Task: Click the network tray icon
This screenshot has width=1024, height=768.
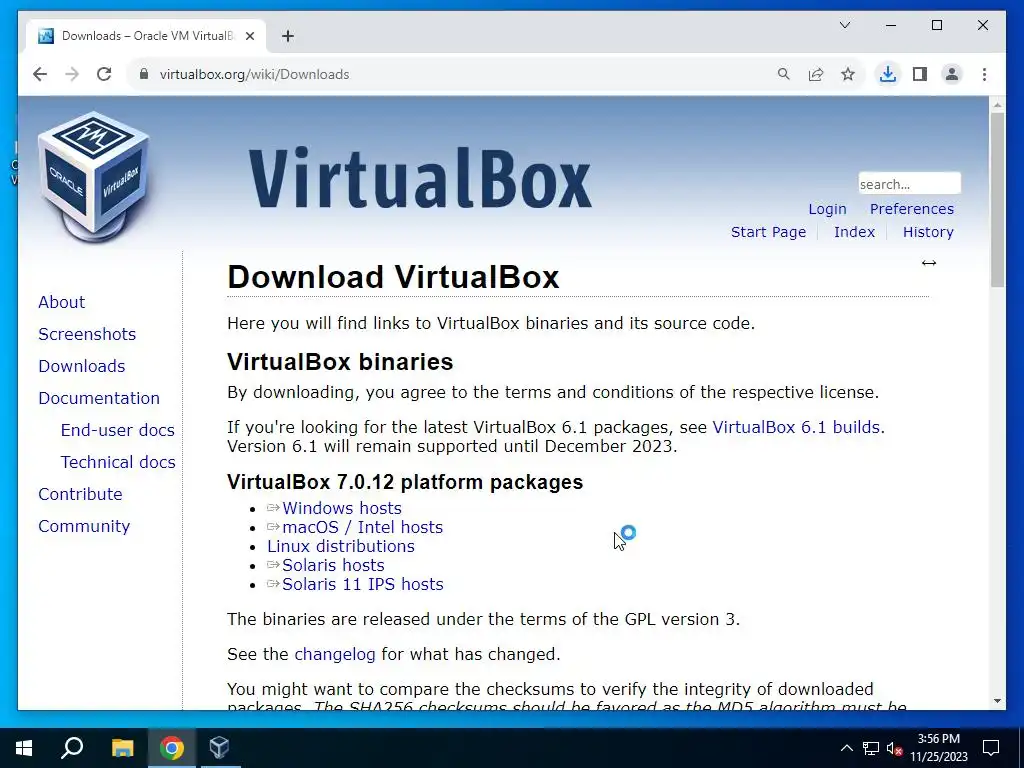Action: [x=871, y=748]
